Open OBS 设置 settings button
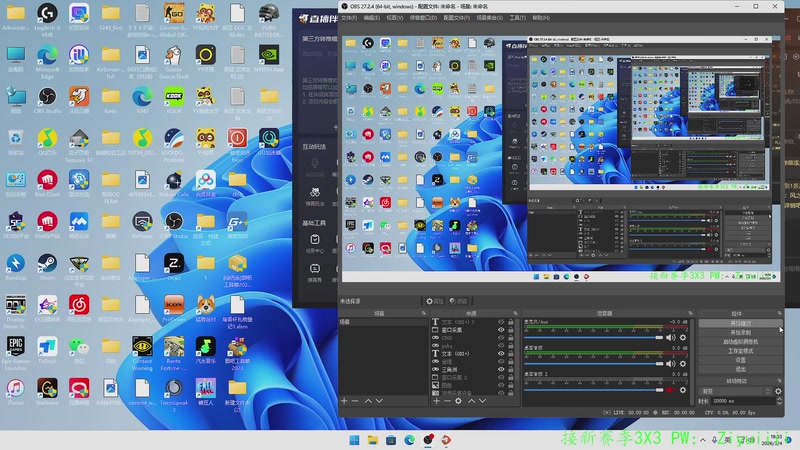800x450 pixels. pyautogui.click(x=740, y=360)
